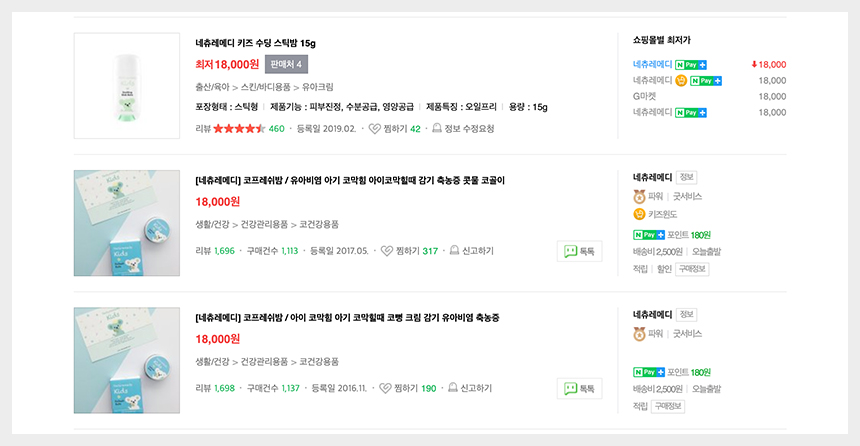The height and width of the screenshot is (446, 860).
Task: Click the star rating of the 스틱밤 product
Action: [239, 129]
